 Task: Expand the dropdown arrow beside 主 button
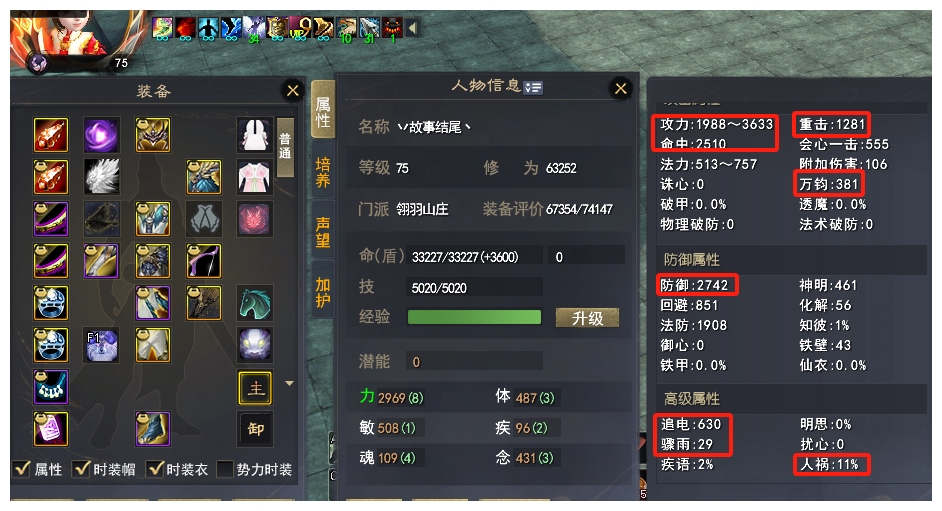click(289, 383)
